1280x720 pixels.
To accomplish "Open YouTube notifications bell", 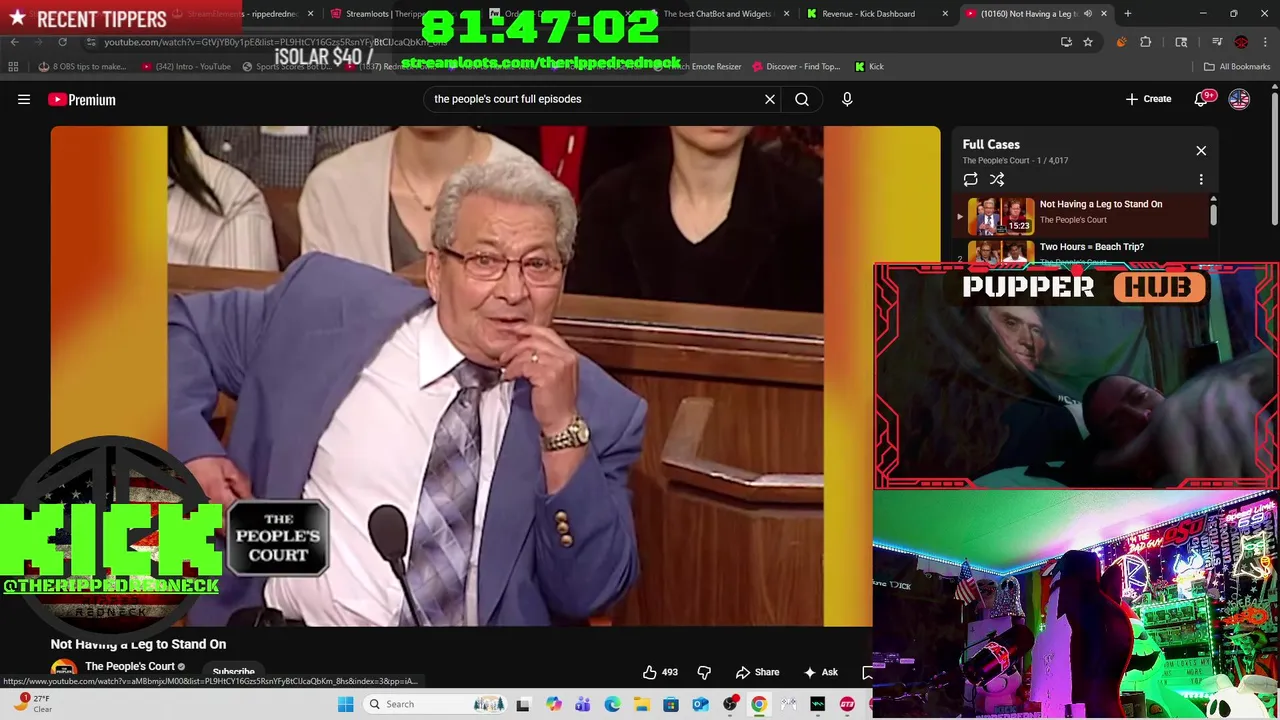I will point(1202,99).
